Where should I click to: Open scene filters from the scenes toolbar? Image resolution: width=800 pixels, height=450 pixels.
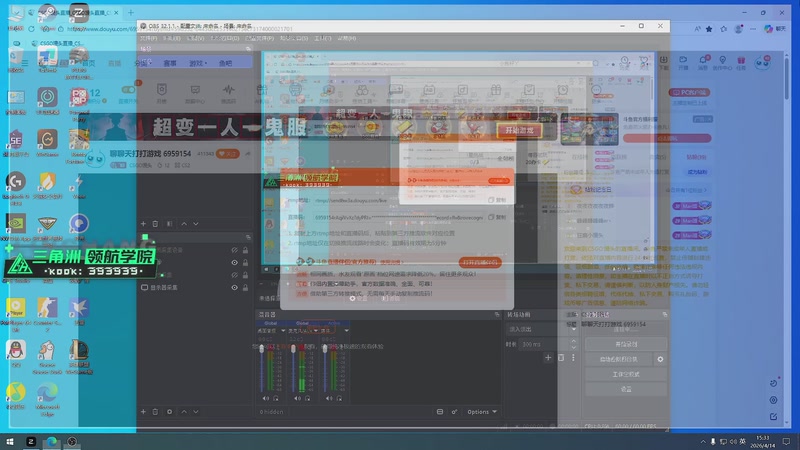pyautogui.click(x=169, y=224)
